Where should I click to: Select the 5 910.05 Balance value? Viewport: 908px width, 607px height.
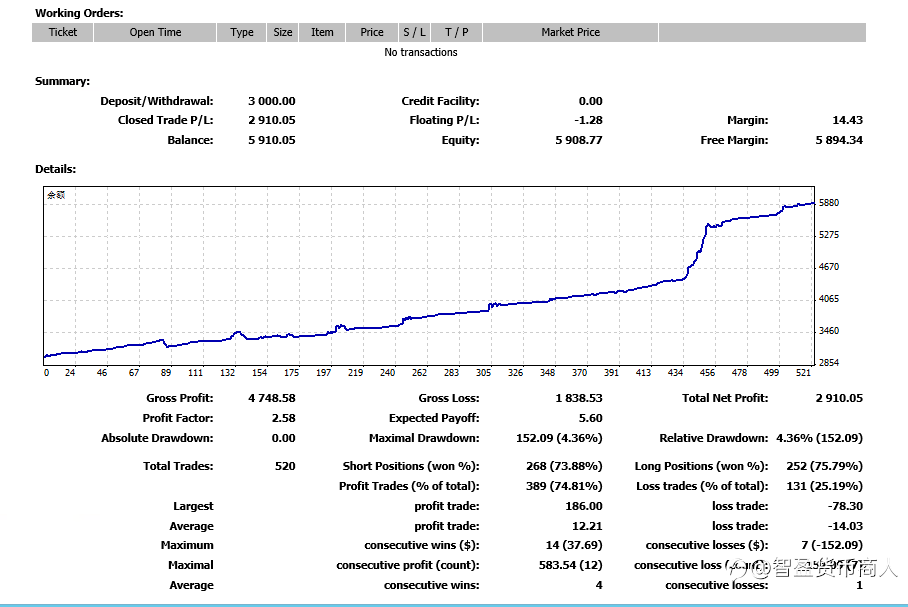[271, 140]
